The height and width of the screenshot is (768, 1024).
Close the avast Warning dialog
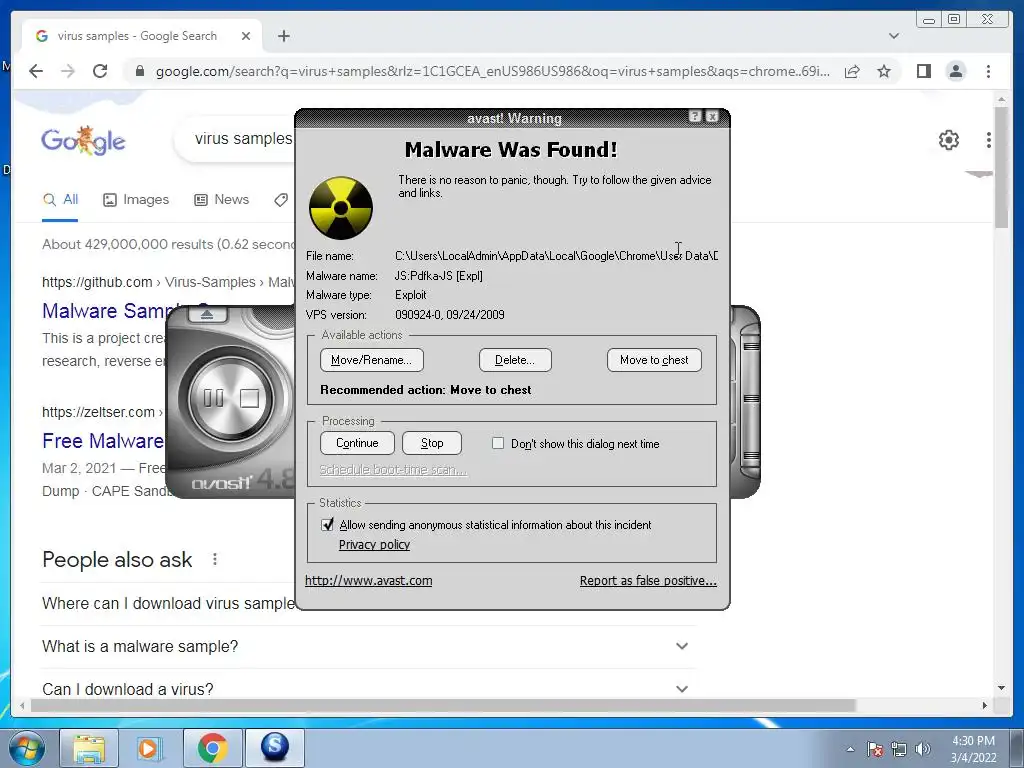point(712,116)
